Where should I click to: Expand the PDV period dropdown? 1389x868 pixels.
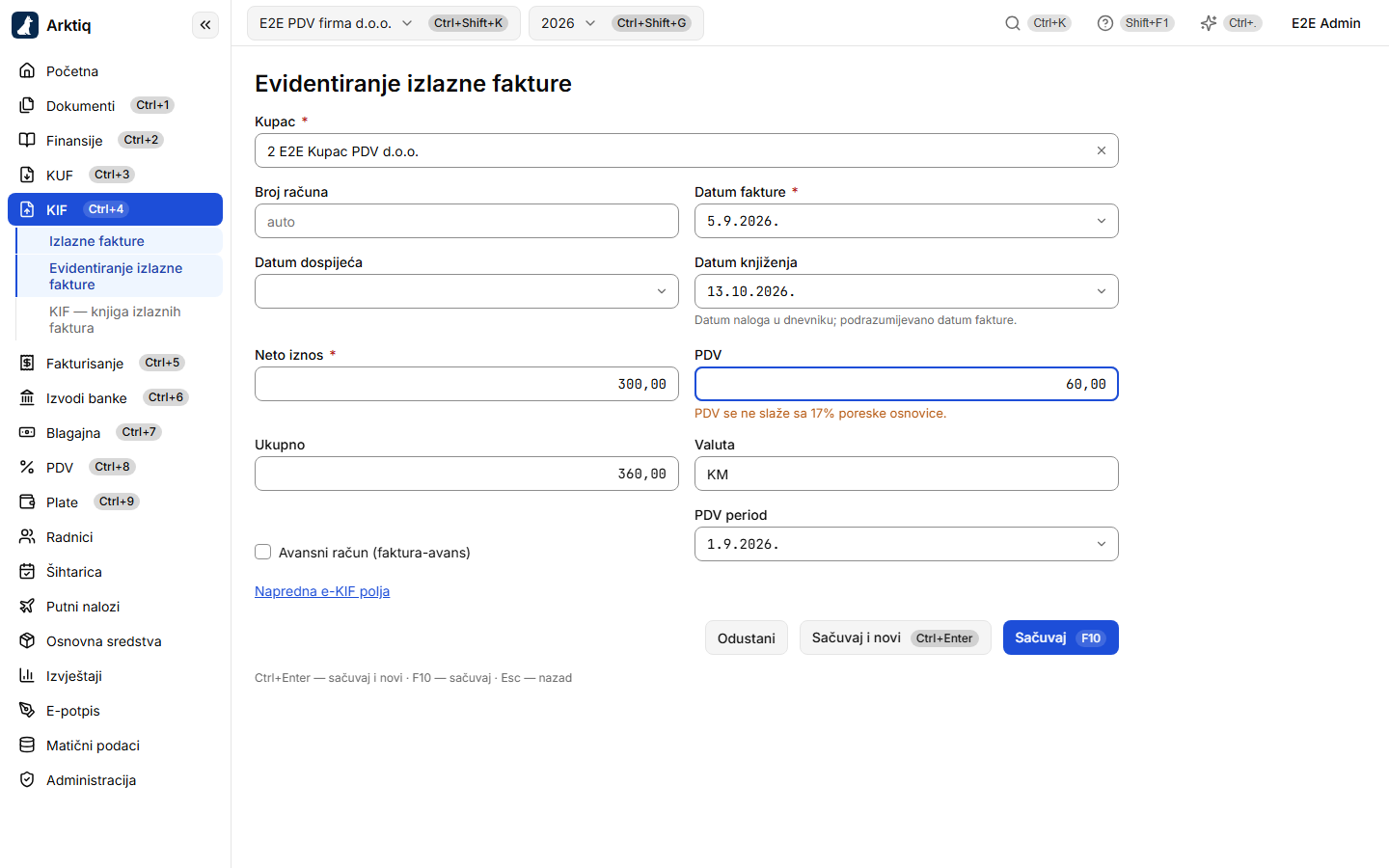tap(1102, 544)
